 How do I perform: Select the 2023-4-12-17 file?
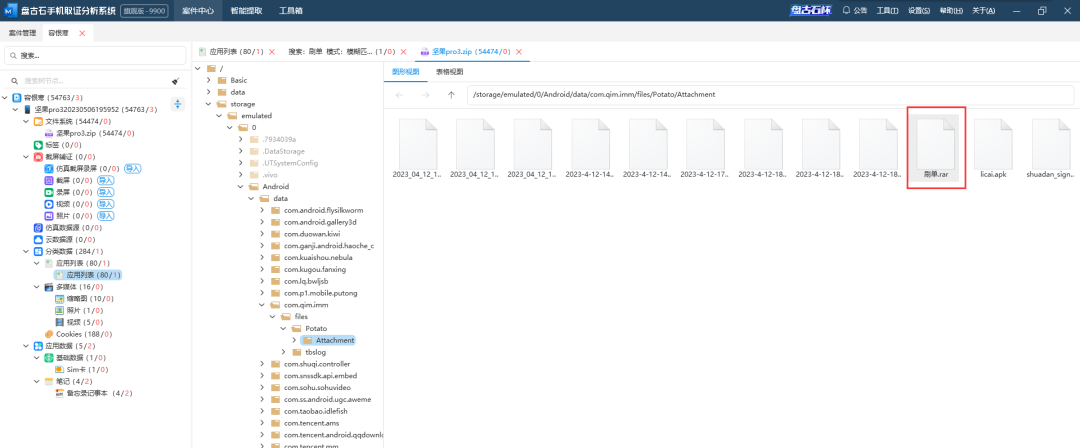(706, 149)
